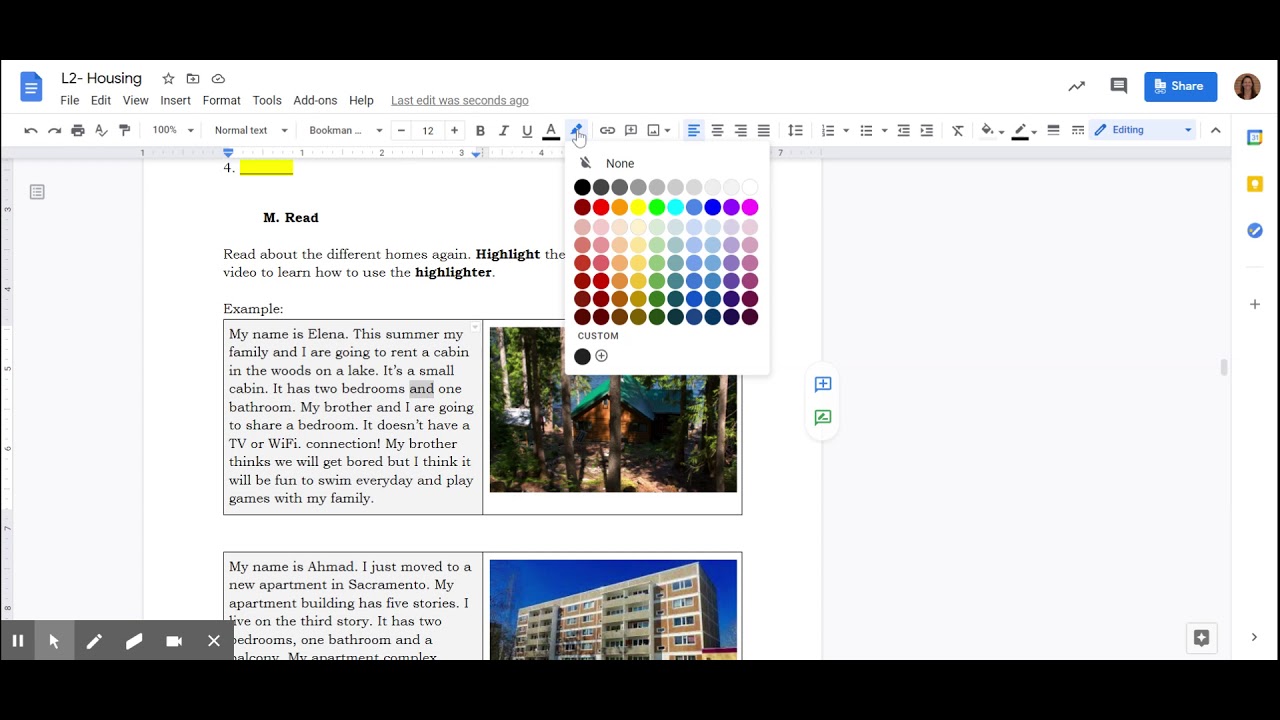Pick the dark gray custom swatch

pos(583,356)
